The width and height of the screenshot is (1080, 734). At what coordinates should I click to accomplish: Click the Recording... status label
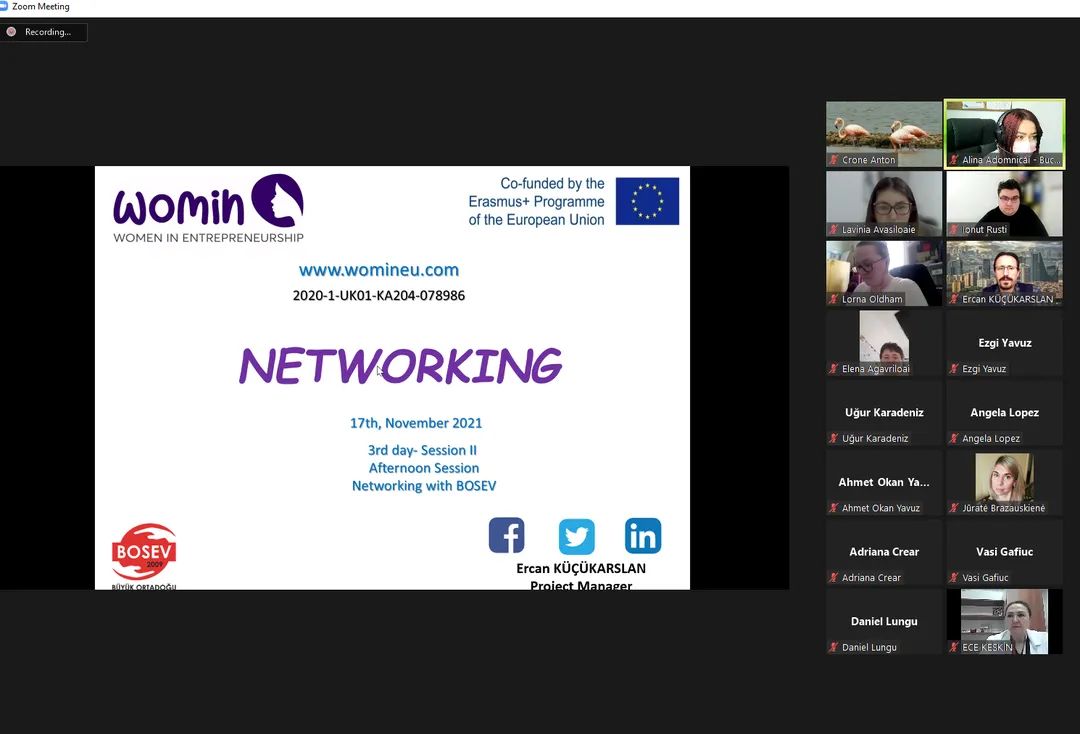(x=48, y=32)
